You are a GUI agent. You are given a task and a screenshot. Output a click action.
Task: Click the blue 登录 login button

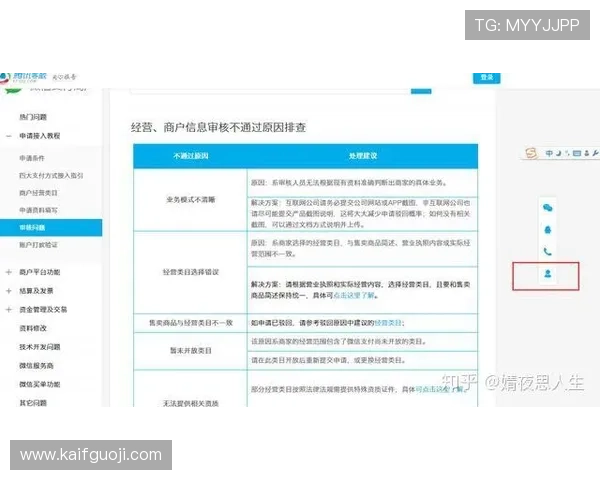486,78
